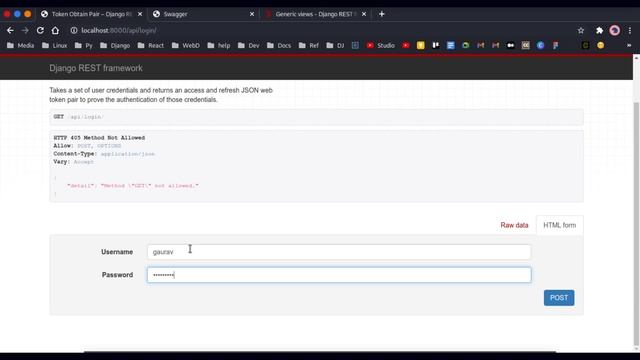Open a new browser tab
Image resolution: width=640 pixels, height=360 pixels.
(381, 14)
